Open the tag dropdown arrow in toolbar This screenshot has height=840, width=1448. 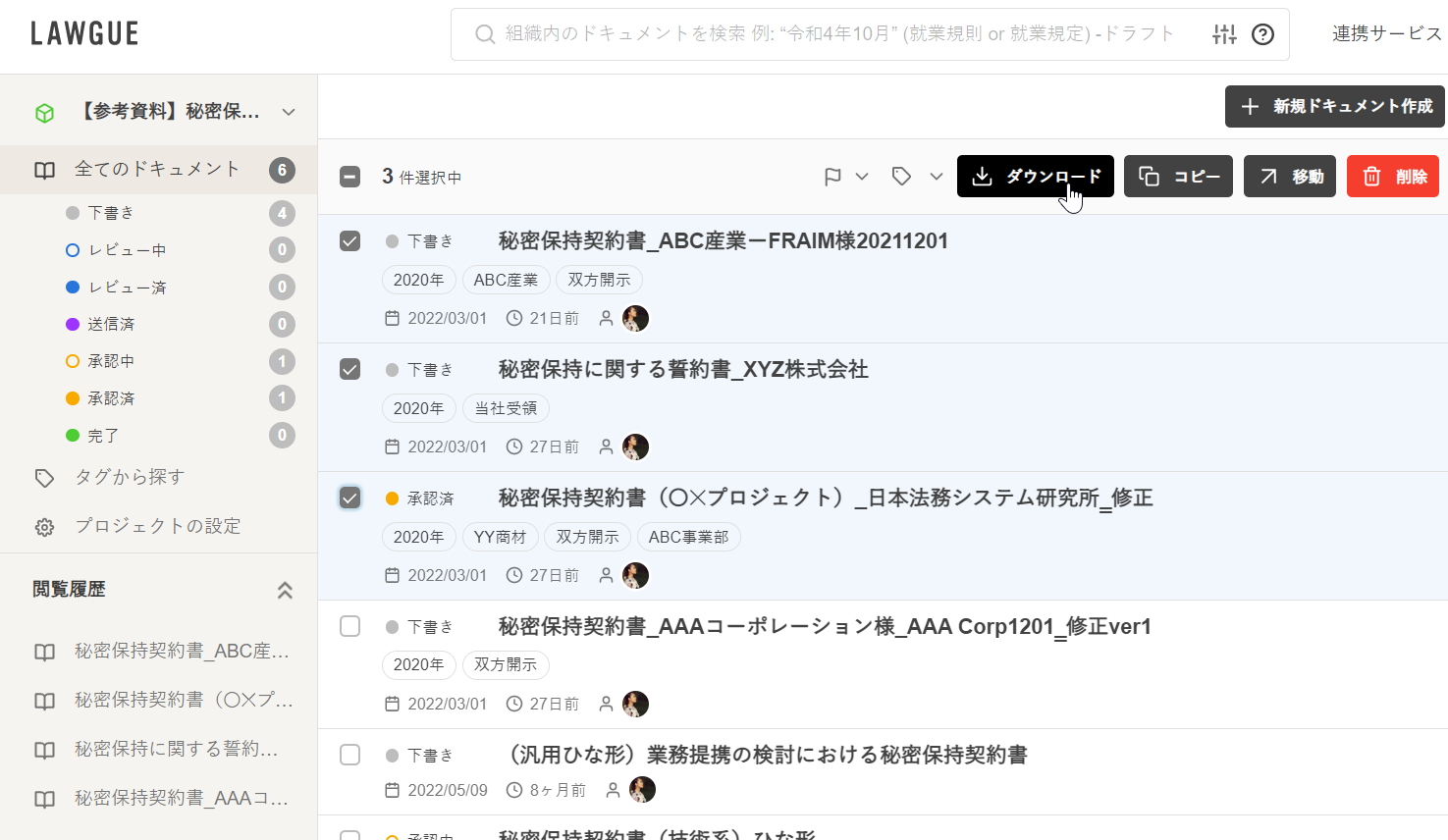[937, 177]
